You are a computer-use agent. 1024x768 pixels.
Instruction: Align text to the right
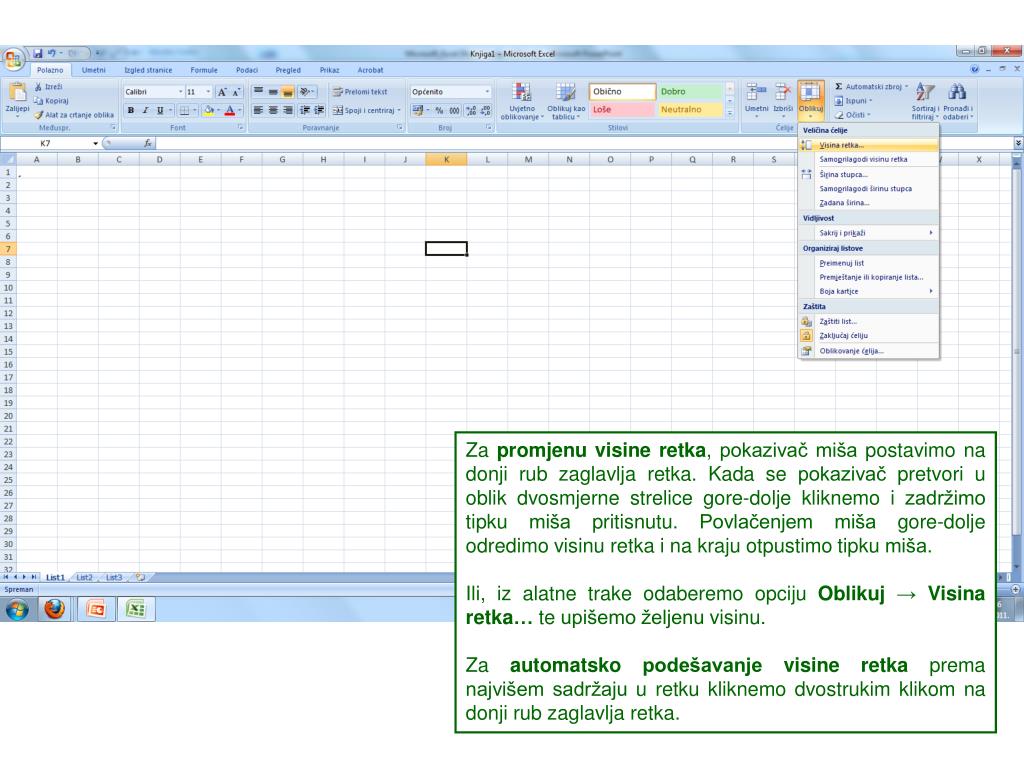coord(287,110)
